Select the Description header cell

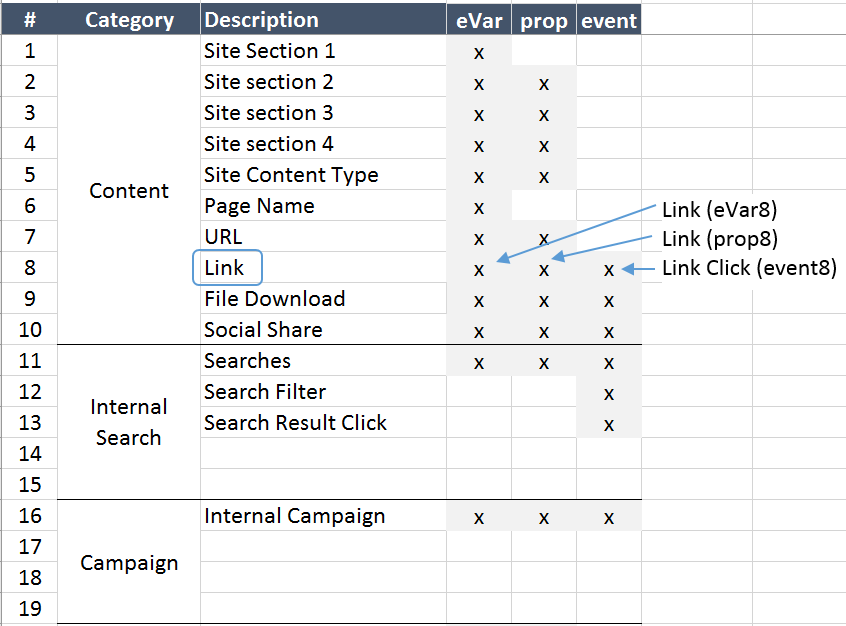tap(323, 19)
